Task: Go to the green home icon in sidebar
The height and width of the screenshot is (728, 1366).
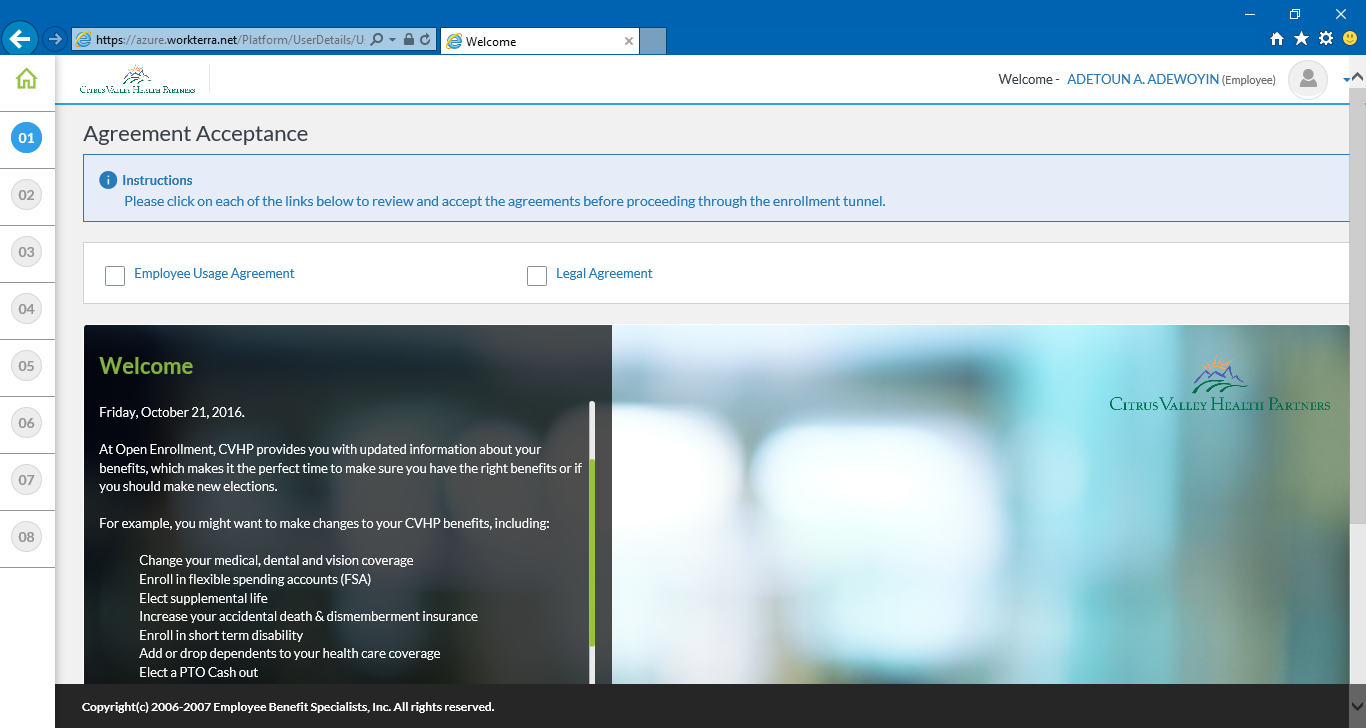Action: [x=27, y=78]
